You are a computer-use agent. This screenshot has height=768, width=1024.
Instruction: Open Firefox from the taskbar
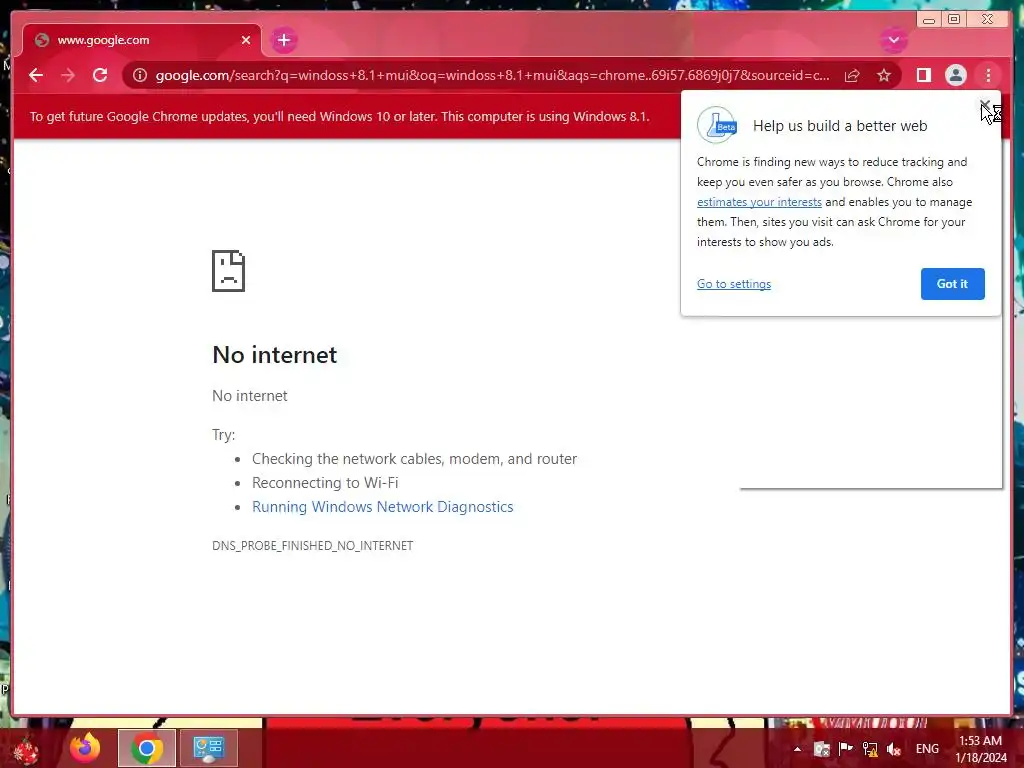pos(85,748)
